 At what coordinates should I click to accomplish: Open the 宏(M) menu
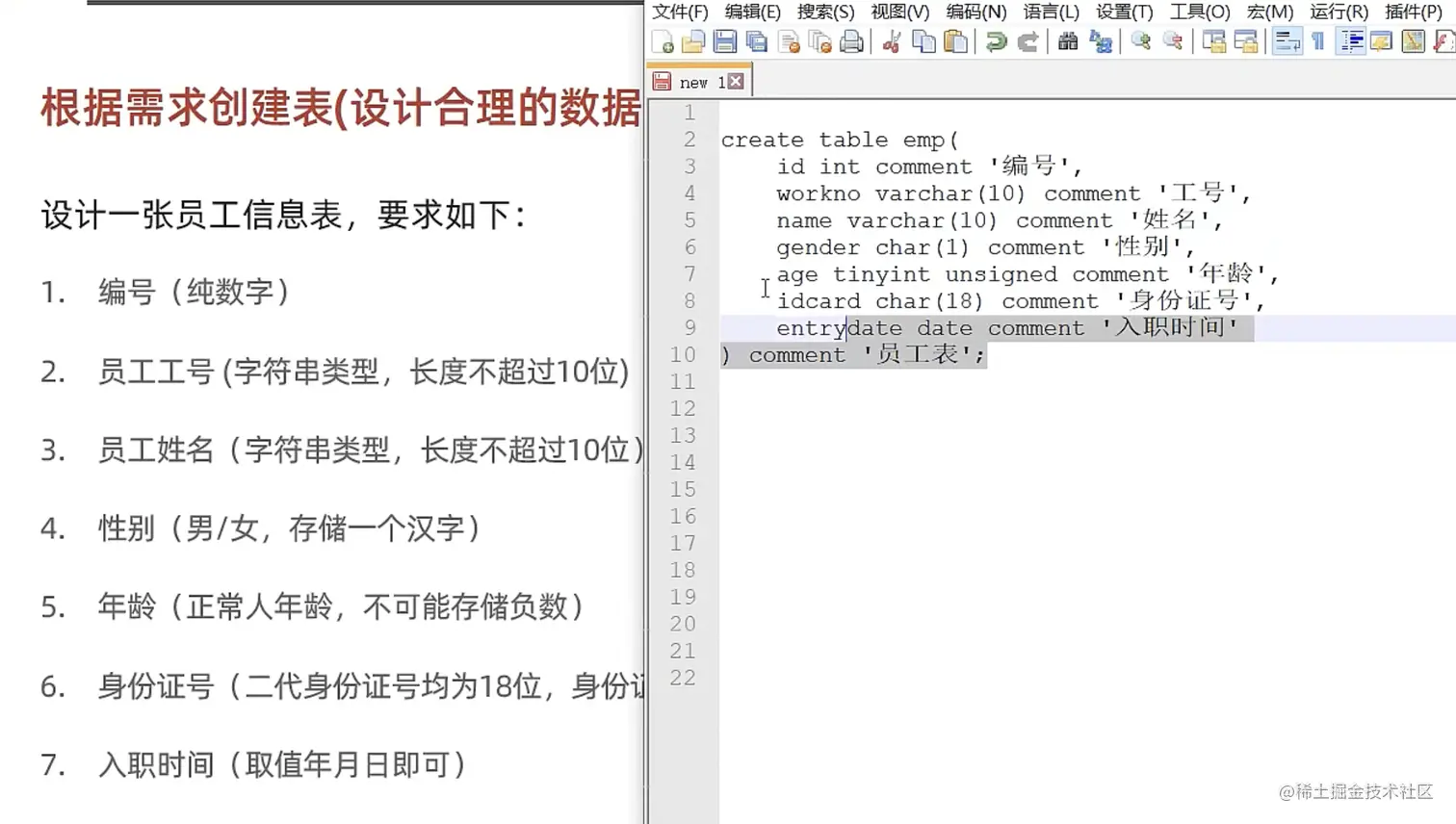pos(1270,12)
